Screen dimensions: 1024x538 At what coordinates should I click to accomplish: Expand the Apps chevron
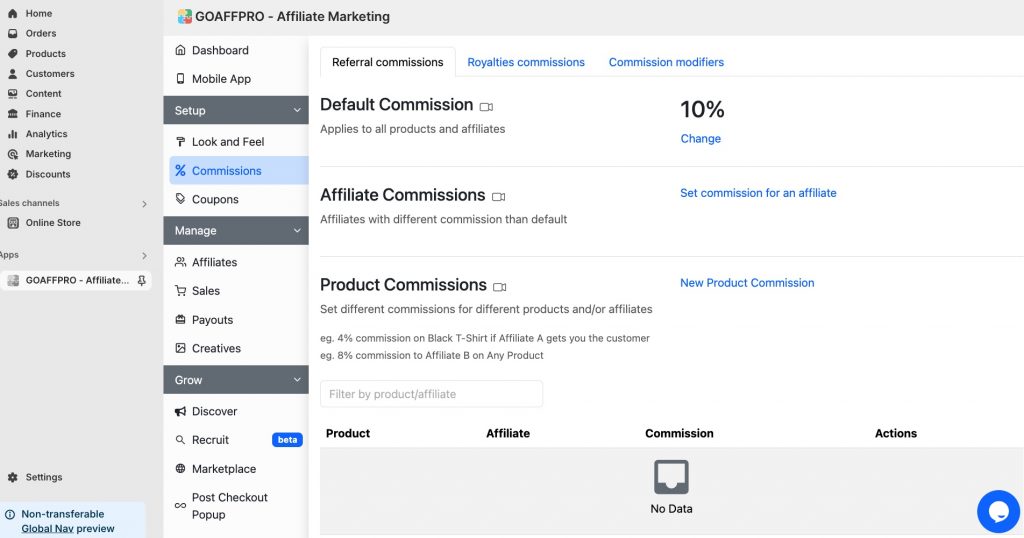tap(144, 255)
